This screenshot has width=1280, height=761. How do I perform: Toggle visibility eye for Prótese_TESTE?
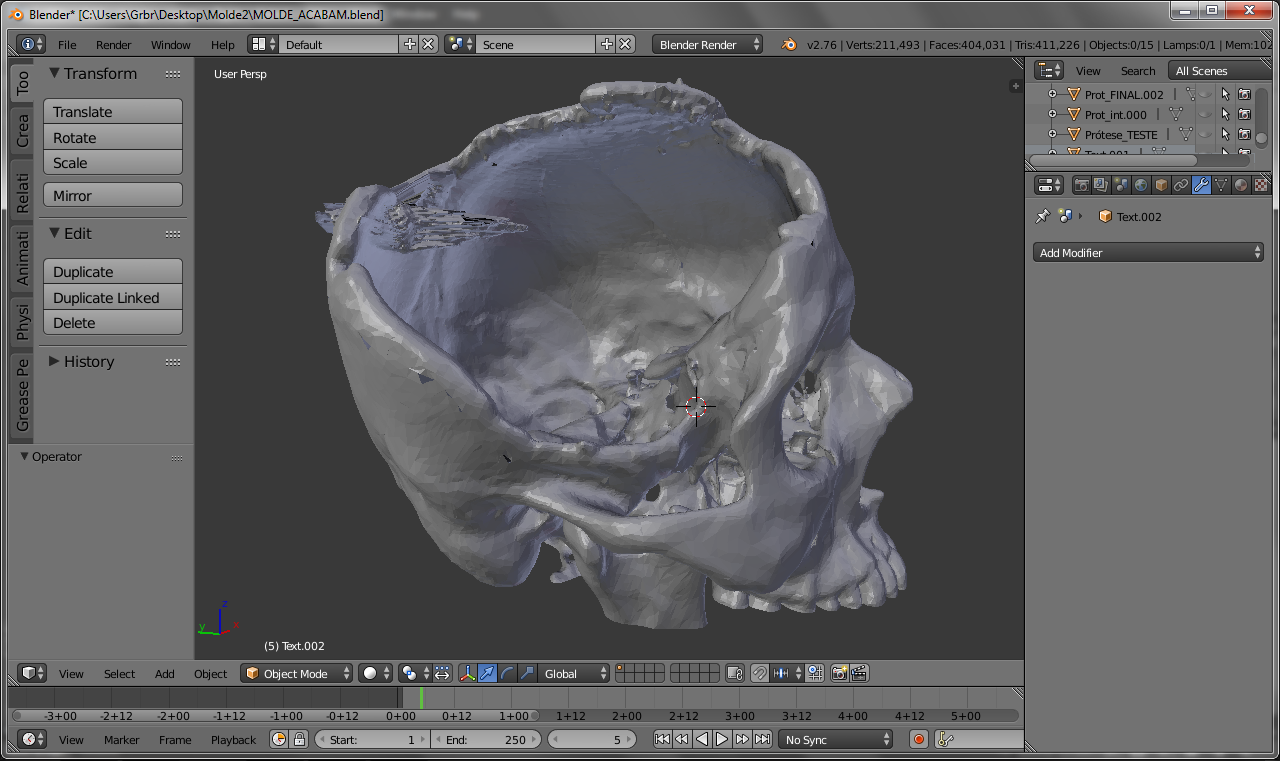pyautogui.click(x=1206, y=134)
